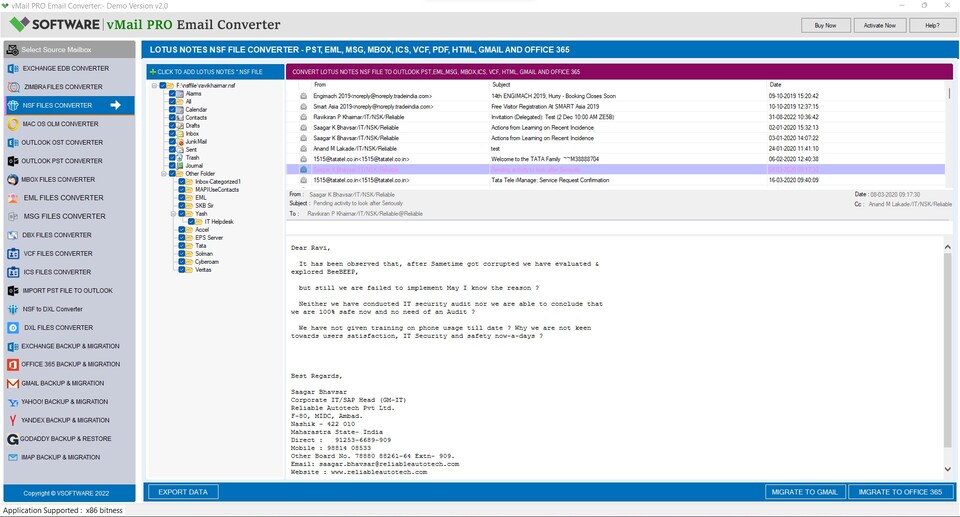Uncheck the Inbox folder checkbox
The height and width of the screenshot is (517, 960).
pos(173,134)
